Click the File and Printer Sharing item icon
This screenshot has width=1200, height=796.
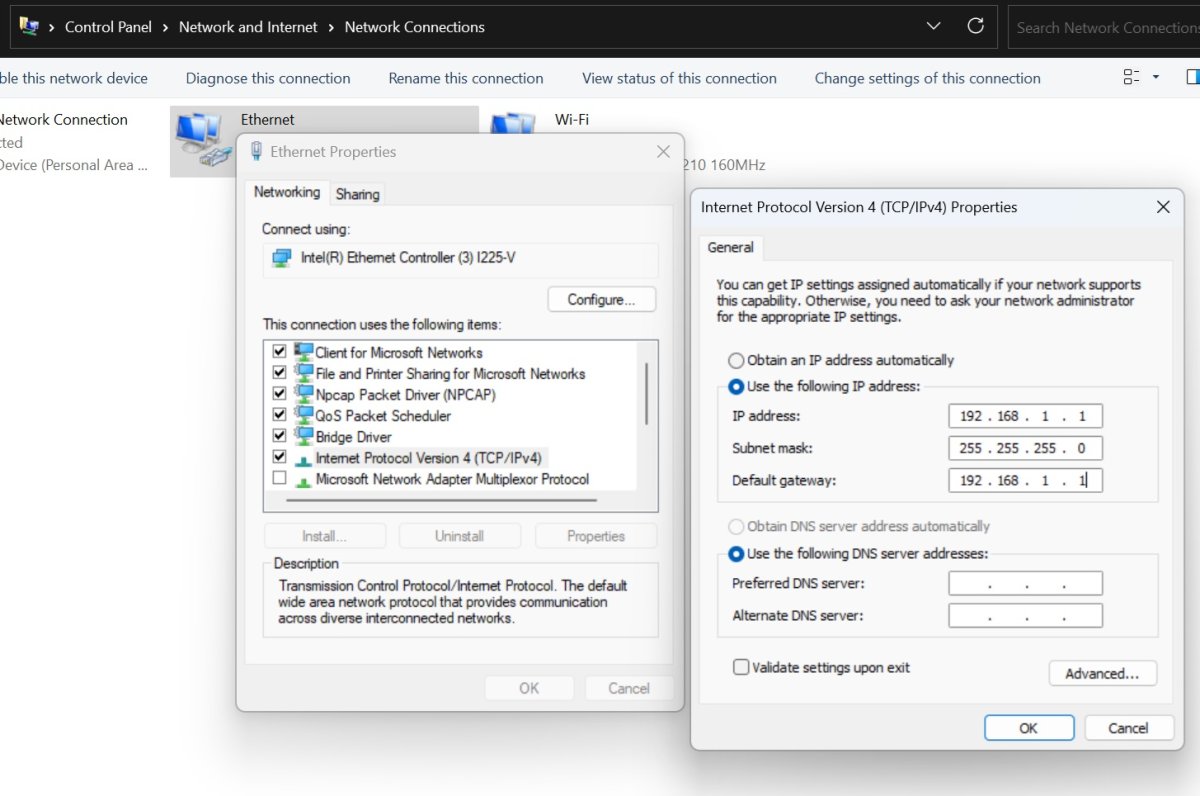point(303,373)
